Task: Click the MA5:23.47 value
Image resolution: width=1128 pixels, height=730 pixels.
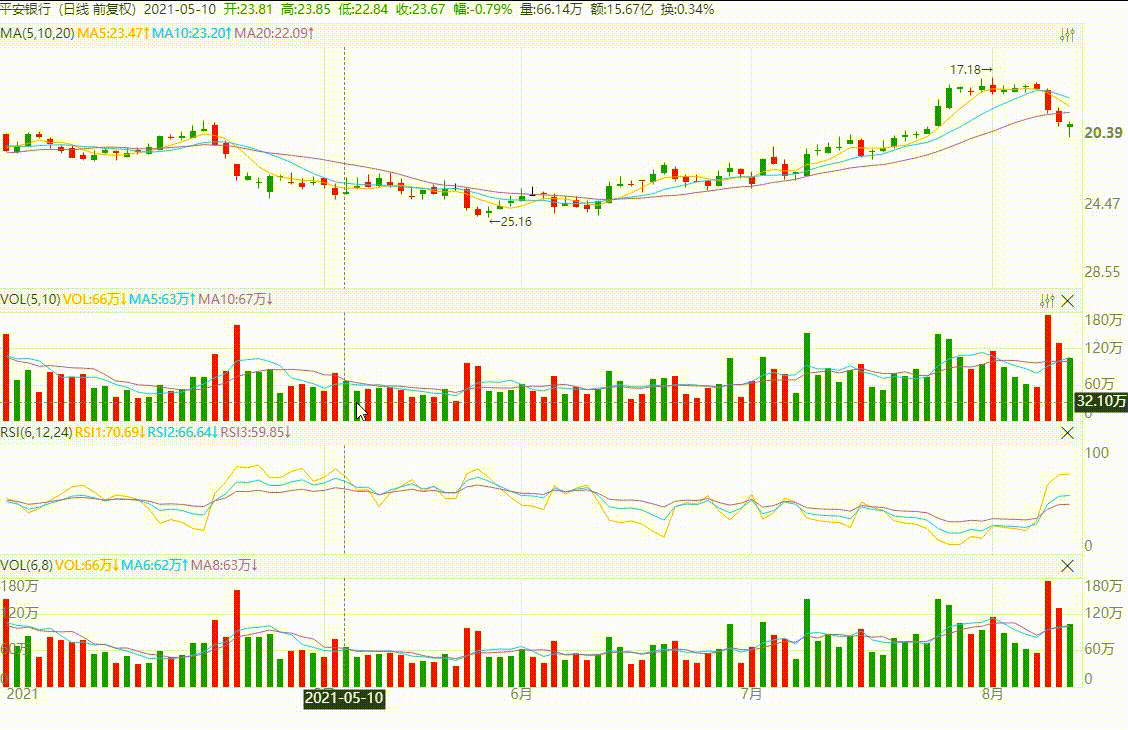Action: tap(113, 33)
